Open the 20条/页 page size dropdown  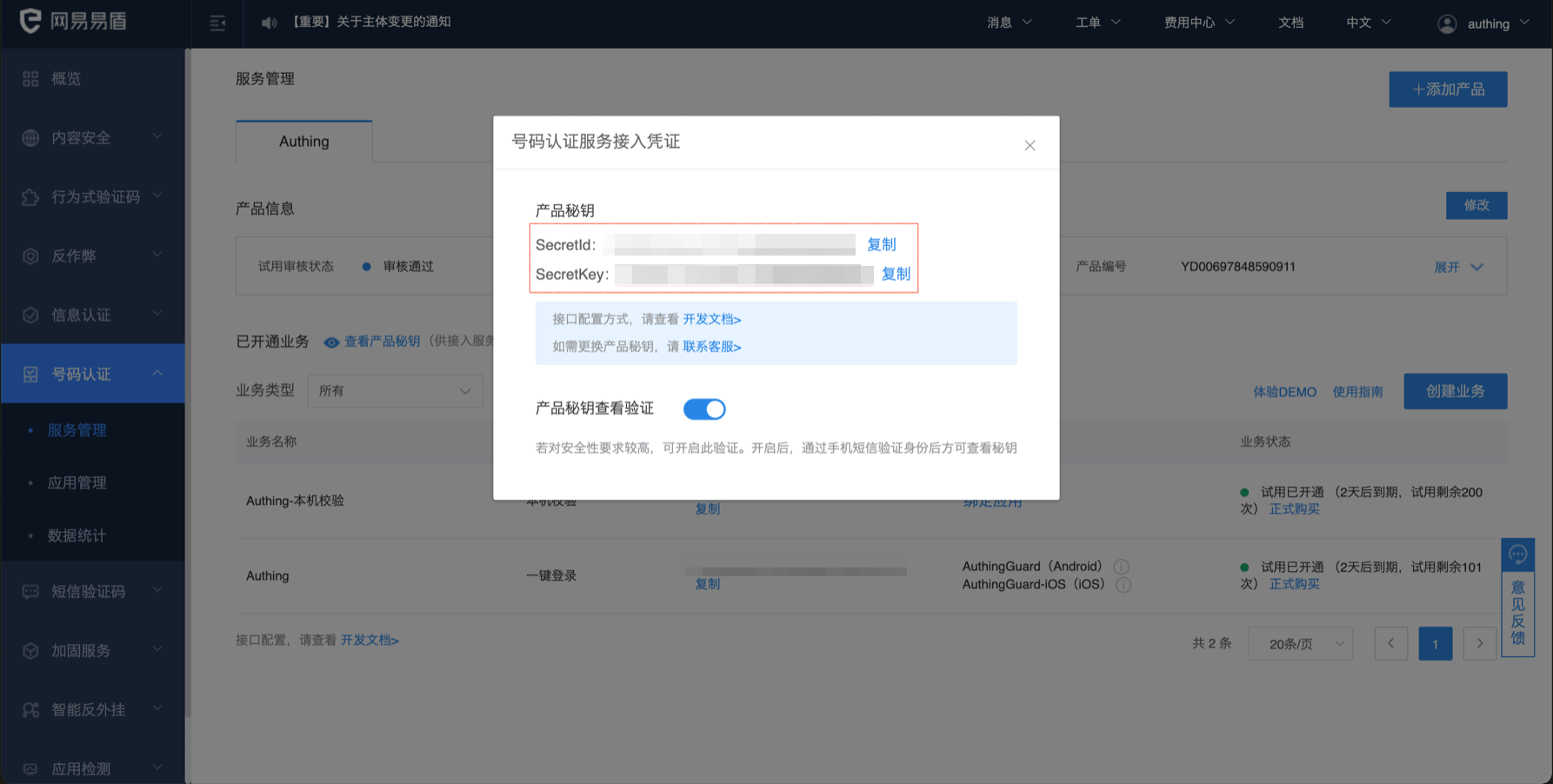click(x=1300, y=644)
